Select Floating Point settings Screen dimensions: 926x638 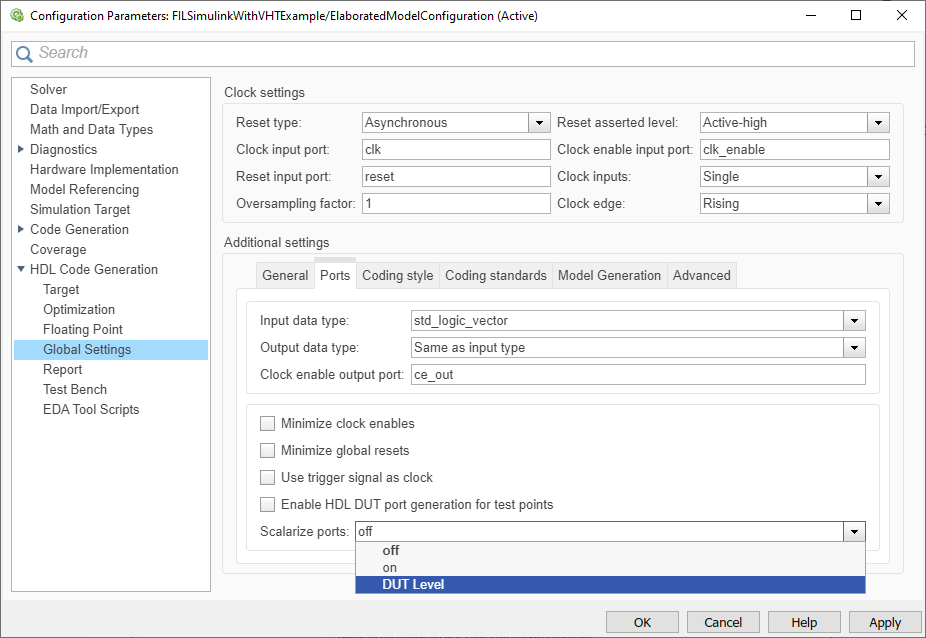click(x=83, y=330)
